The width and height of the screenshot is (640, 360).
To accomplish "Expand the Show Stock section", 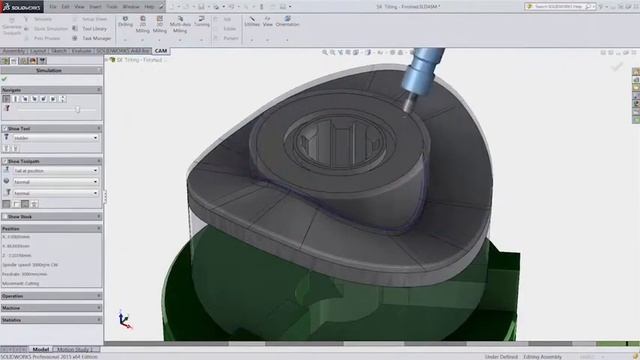I will [x=98, y=217].
